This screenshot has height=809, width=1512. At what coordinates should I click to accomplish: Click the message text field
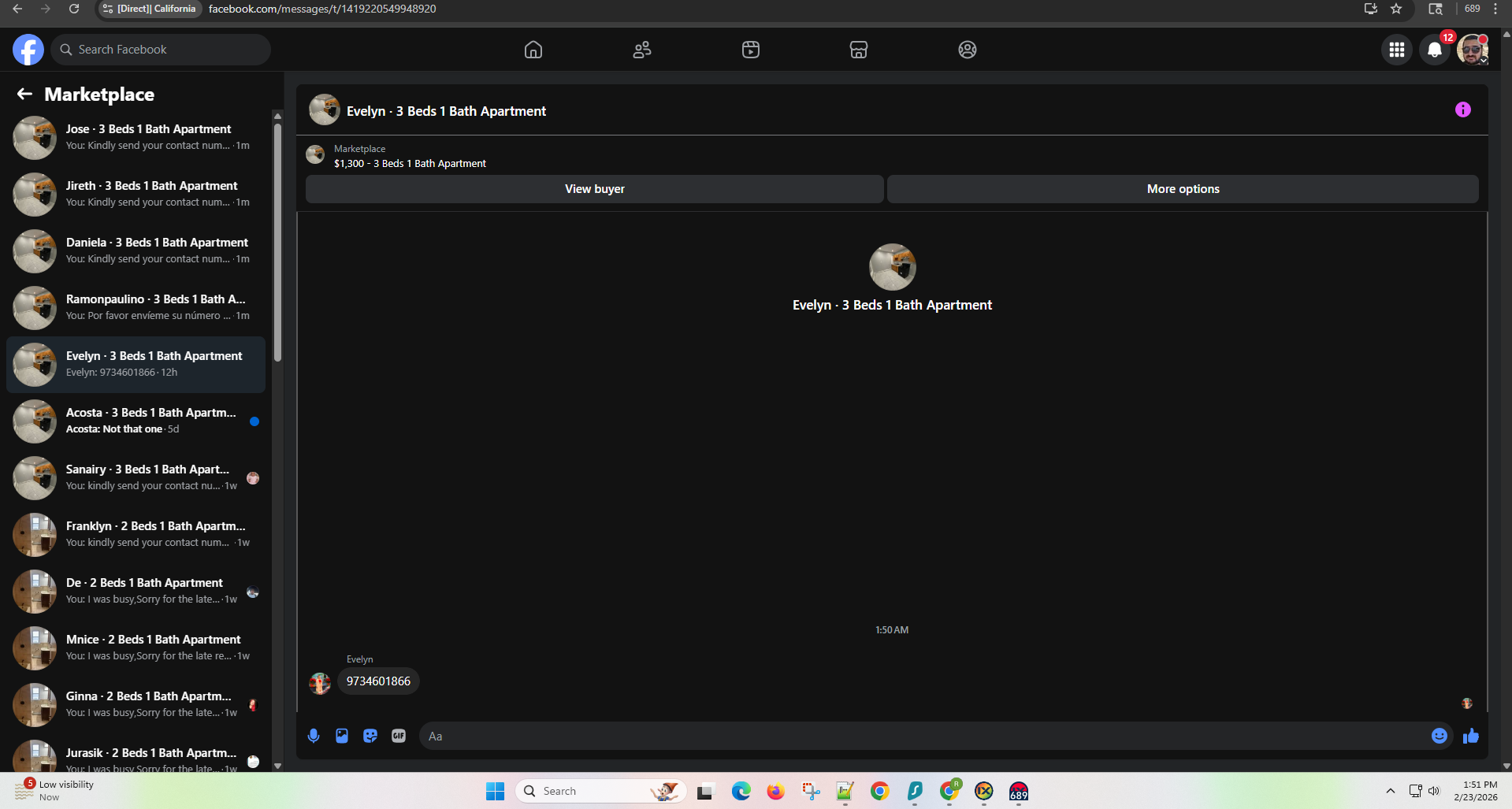click(922, 736)
